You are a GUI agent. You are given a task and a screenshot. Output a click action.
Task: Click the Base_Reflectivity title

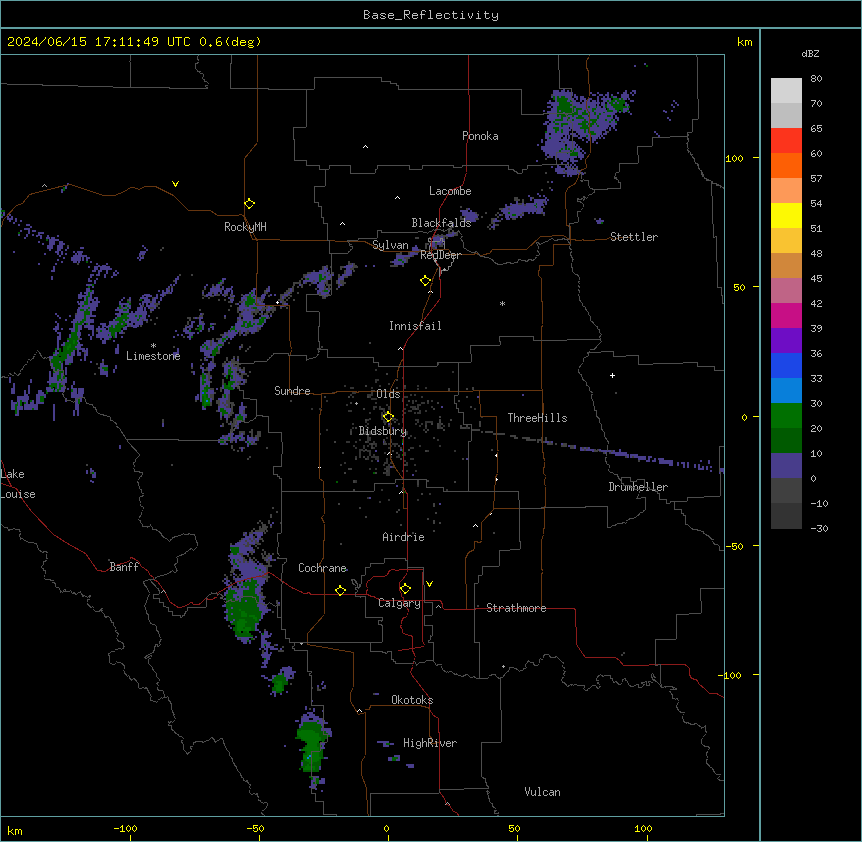431,15
